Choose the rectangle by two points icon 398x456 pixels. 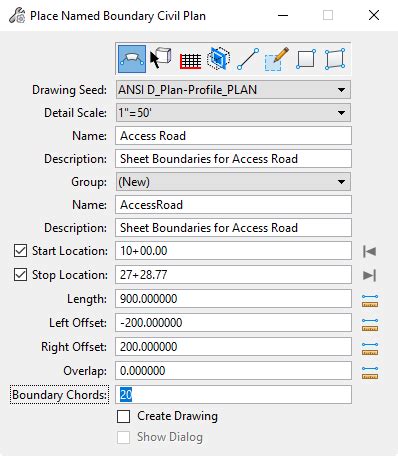(x=306, y=59)
